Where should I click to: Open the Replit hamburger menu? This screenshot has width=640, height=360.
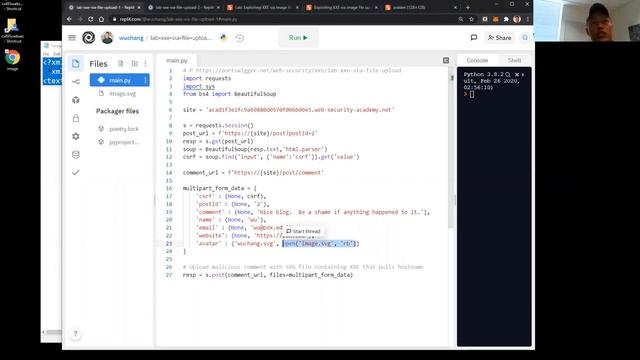[72, 38]
